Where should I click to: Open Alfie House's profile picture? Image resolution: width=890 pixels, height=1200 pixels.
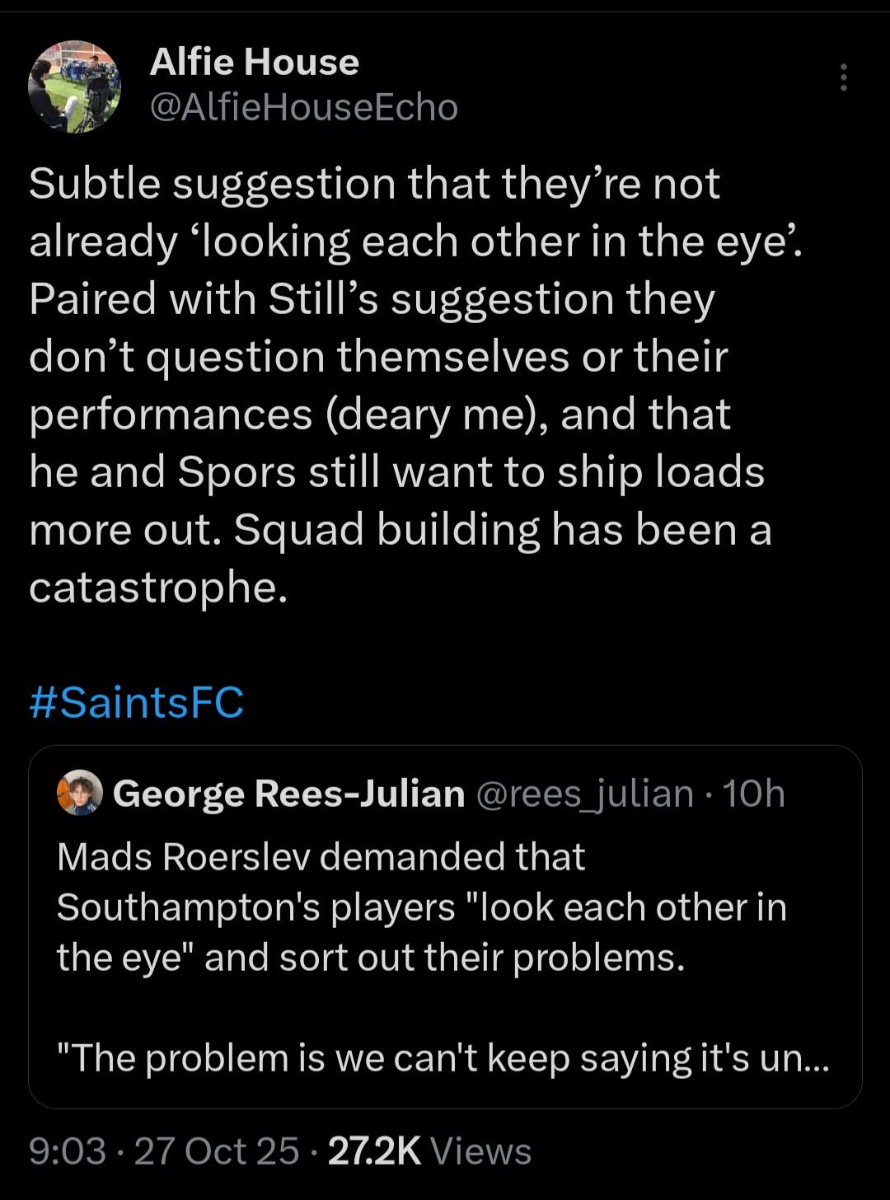click(74, 91)
